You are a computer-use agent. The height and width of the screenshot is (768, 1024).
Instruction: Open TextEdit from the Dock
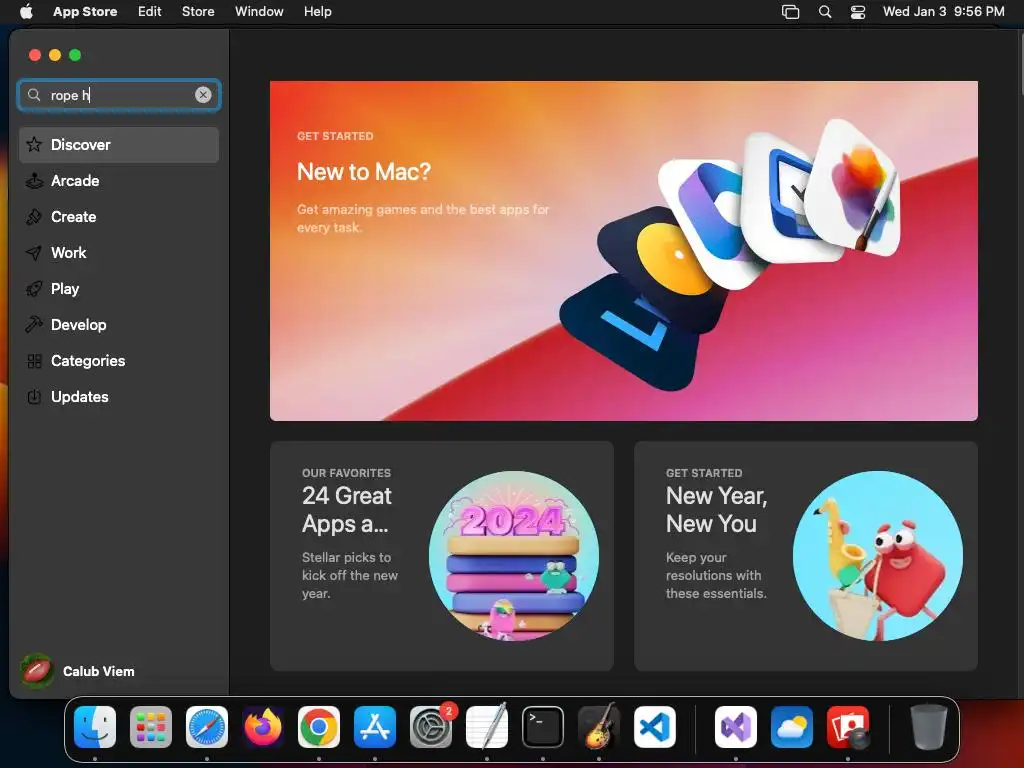click(x=487, y=727)
